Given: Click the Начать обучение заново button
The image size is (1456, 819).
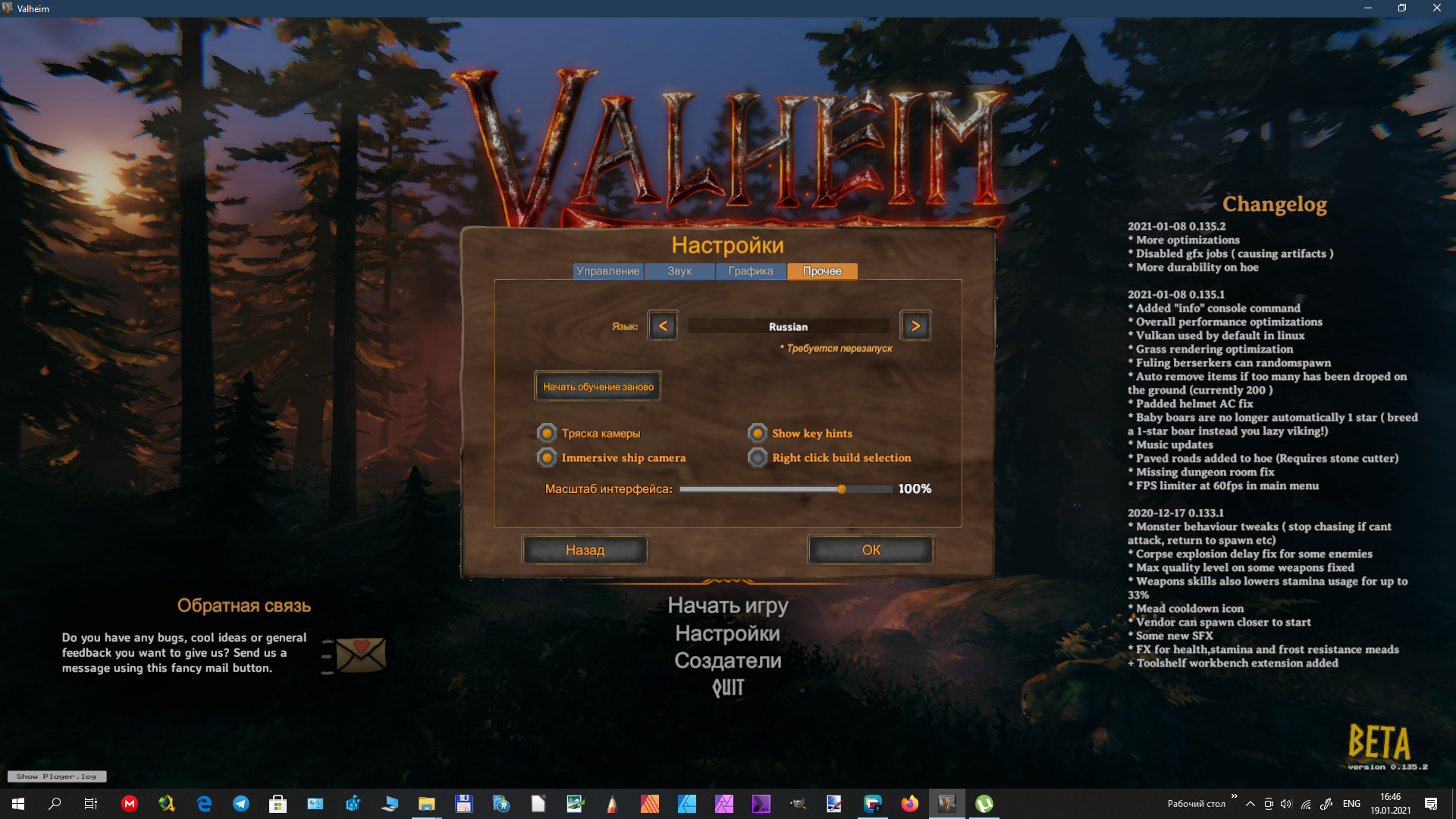Looking at the screenshot, I should (598, 387).
